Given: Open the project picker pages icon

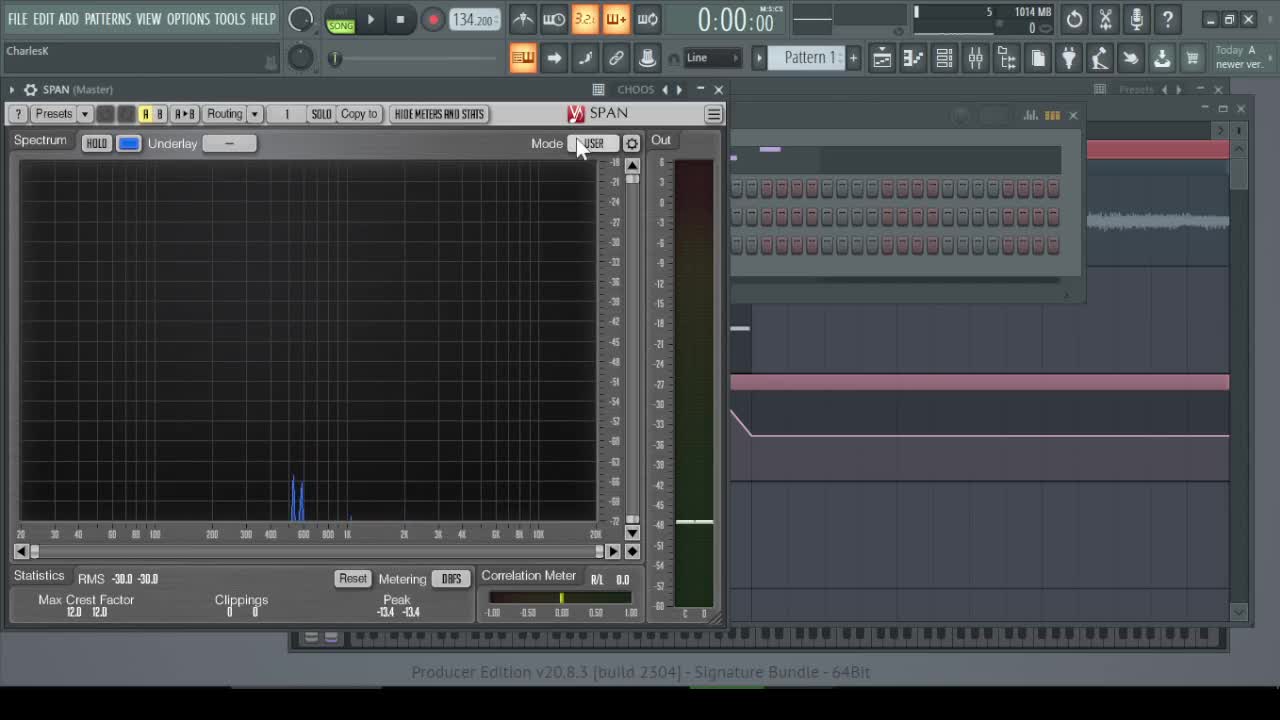Looking at the screenshot, I should pyautogui.click(x=1038, y=59).
